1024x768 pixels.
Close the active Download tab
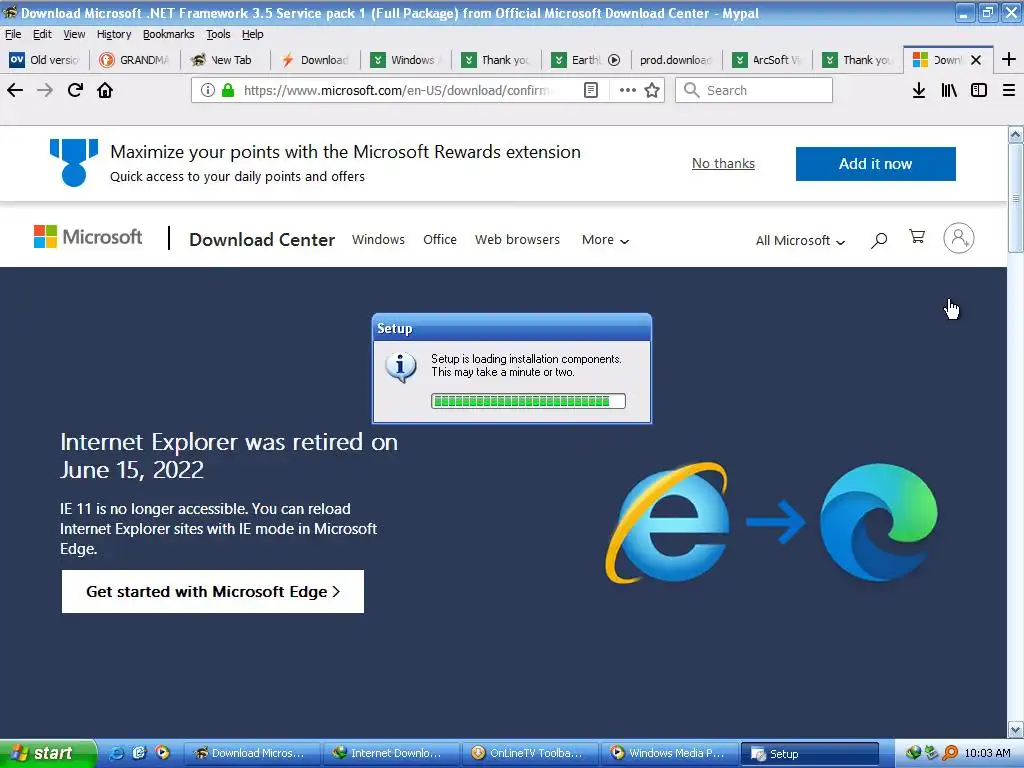tap(976, 60)
